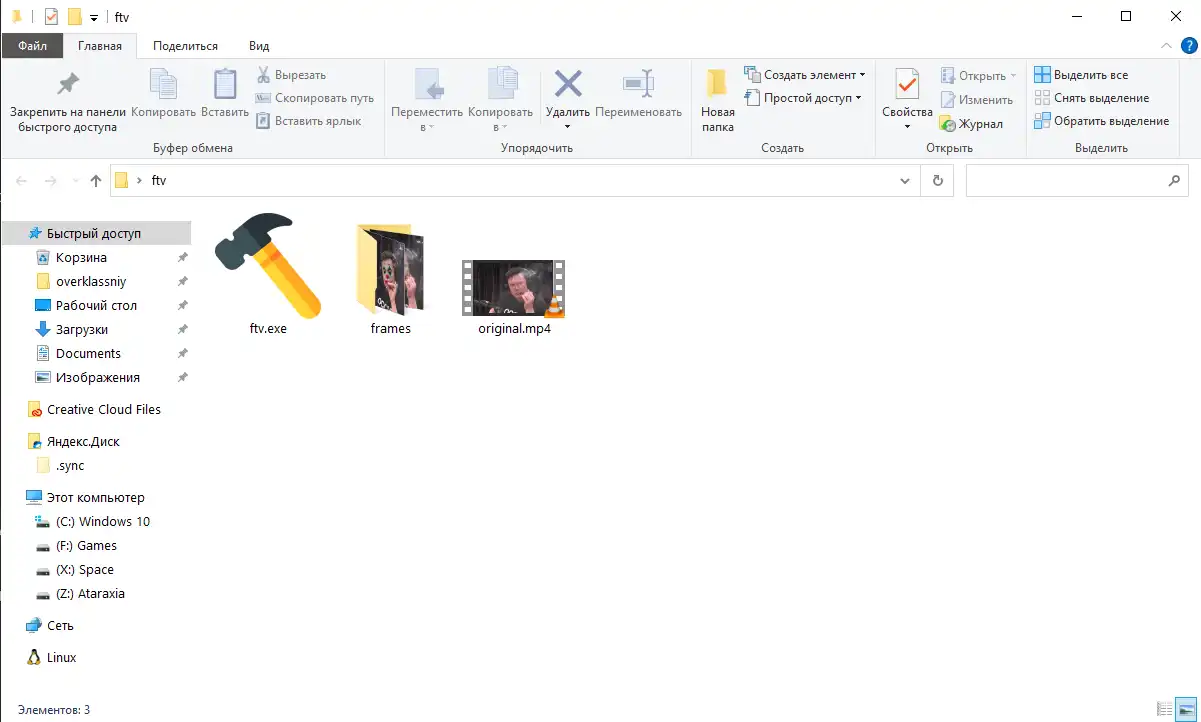Click the Изменить ribbon command
Image resolution: width=1201 pixels, height=722 pixels.
coord(976,100)
